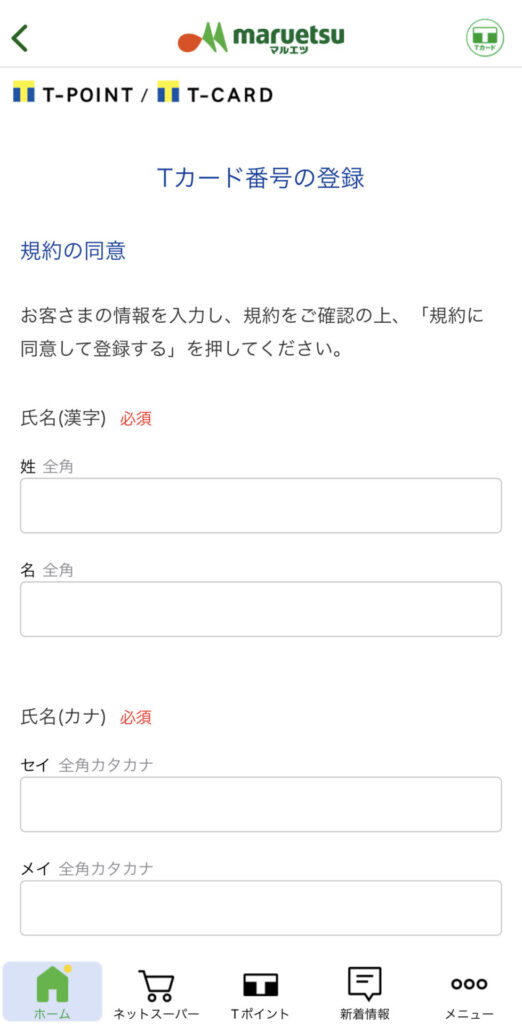This screenshot has height=1024, width=522.
Task: Switch to the ホーム tab
Action: coord(52,991)
